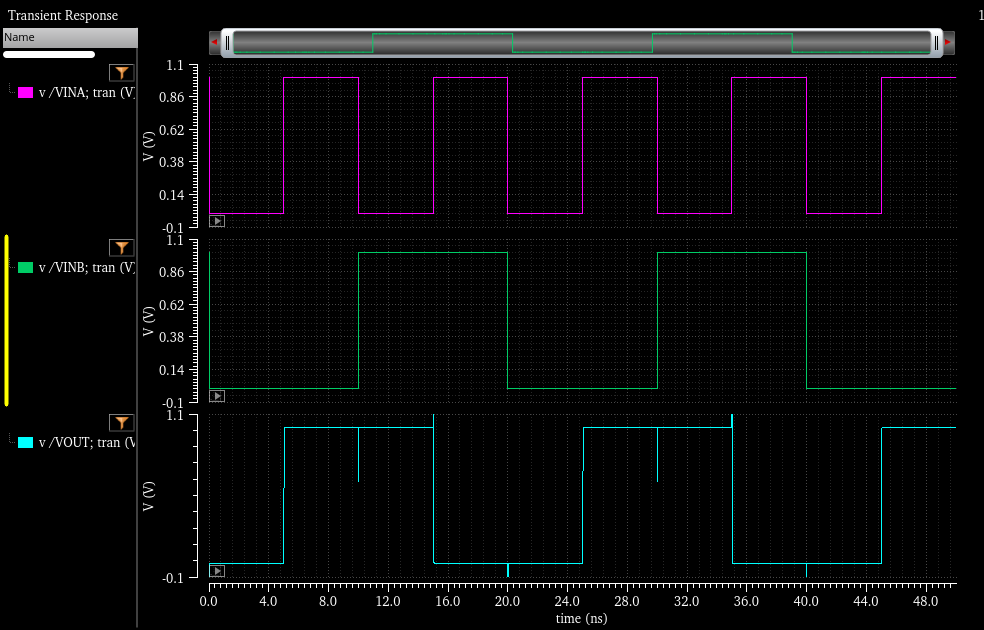Click the time (ns) axis label
984x630 pixels.
click(x=582, y=618)
